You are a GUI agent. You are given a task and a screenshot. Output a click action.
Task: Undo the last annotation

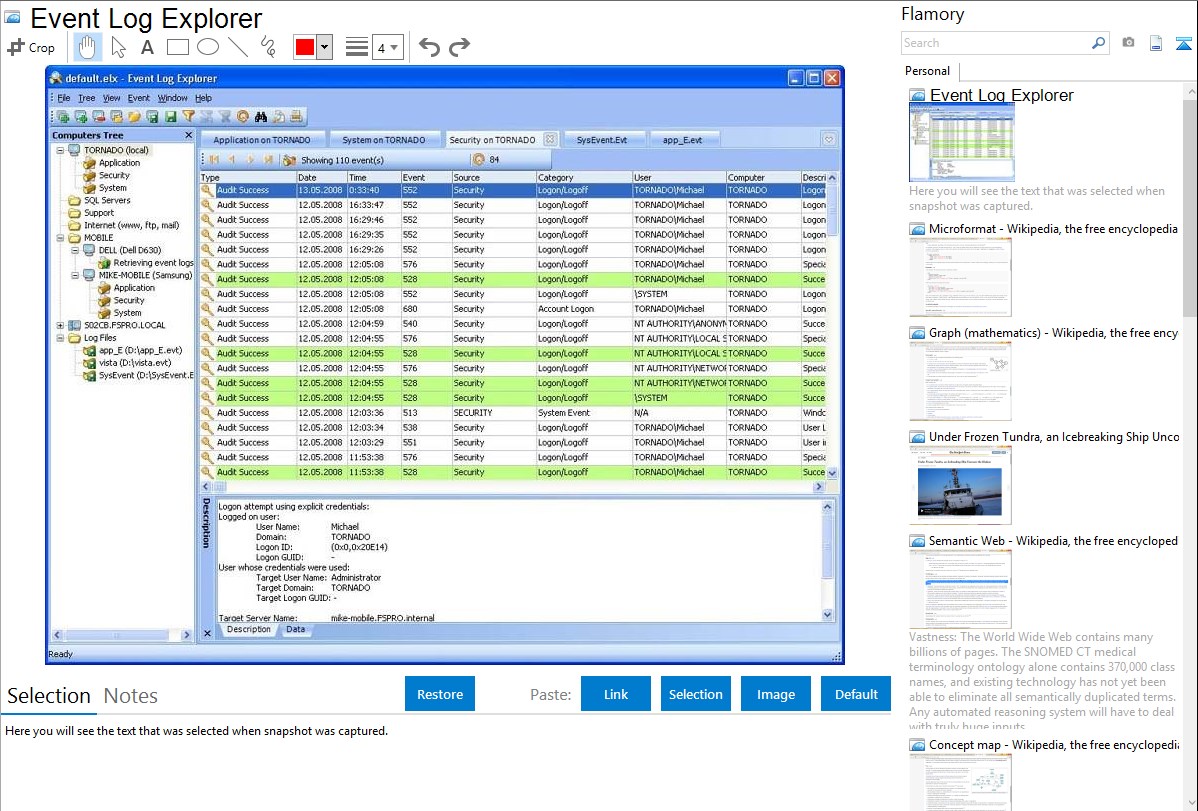point(429,47)
